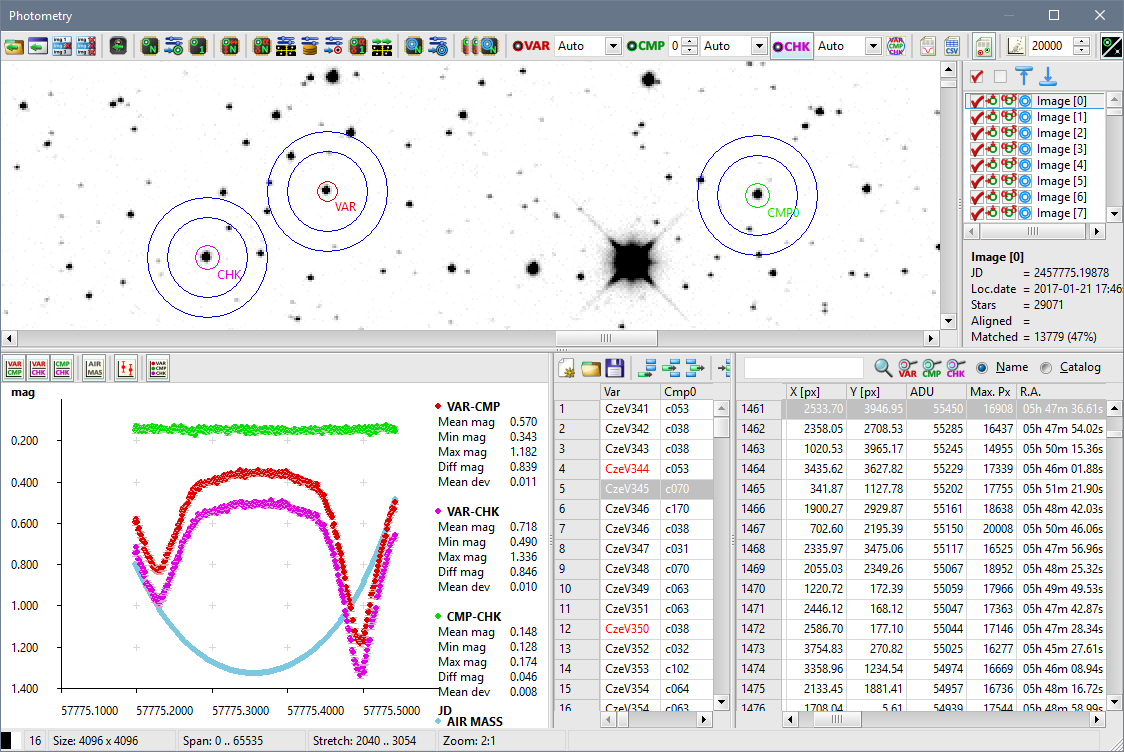Select the CHK mode tab button

[x=792, y=45]
